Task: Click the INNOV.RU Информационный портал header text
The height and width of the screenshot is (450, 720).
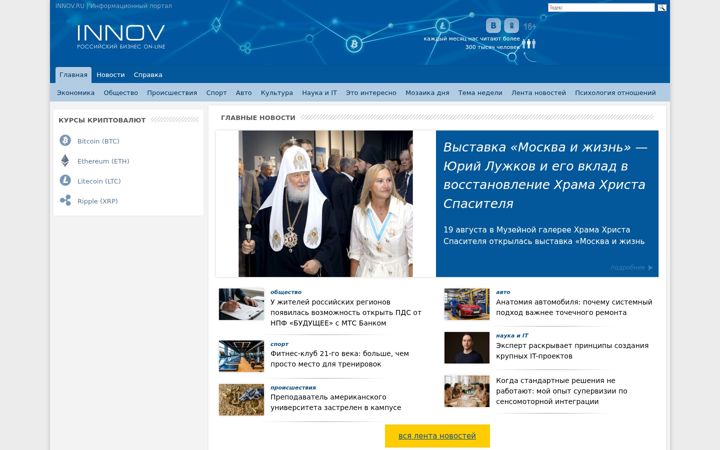Action: (114, 6)
